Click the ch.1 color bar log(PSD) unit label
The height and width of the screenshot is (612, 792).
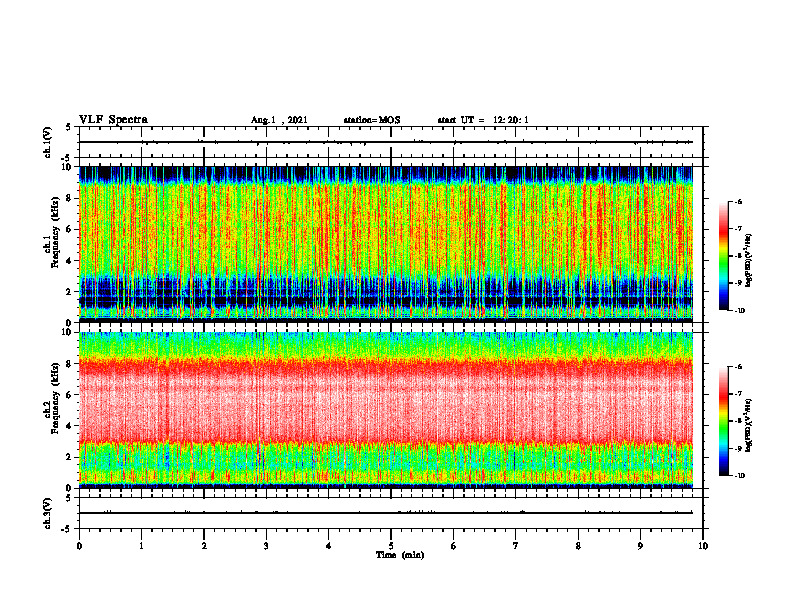(749, 260)
